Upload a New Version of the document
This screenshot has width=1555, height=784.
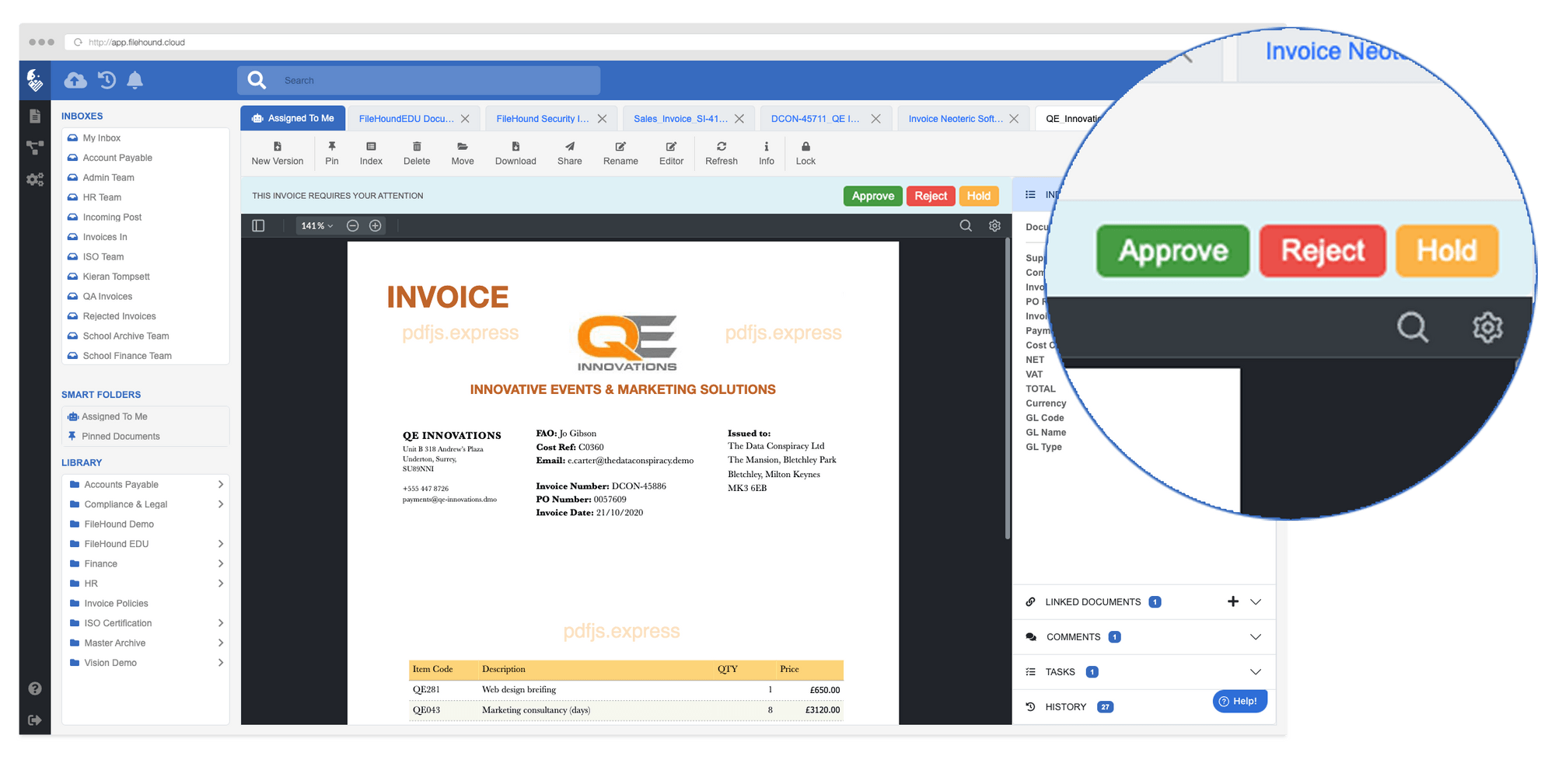[277, 152]
